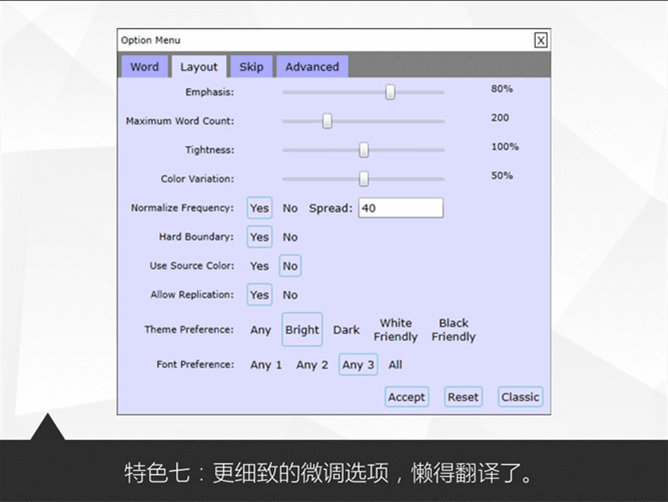Click the Tightness slider handle
Viewport: 668px width, 502px height.
pyautogui.click(x=364, y=150)
